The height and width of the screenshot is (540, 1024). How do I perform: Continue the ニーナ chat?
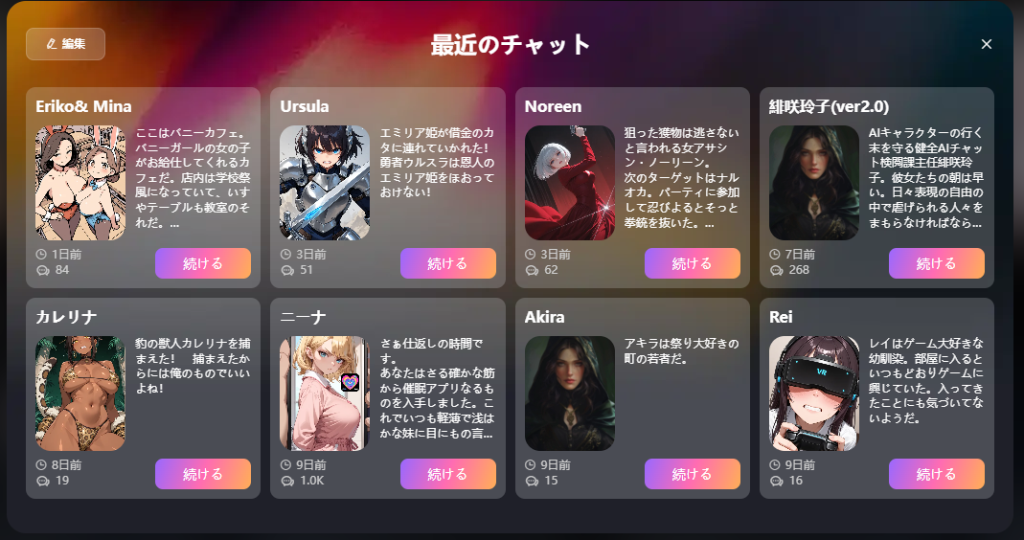coord(448,474)
